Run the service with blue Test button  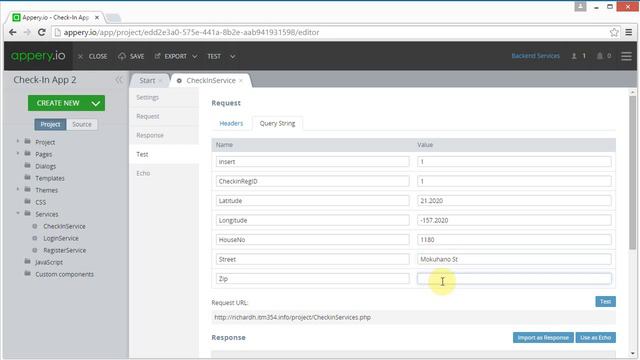click(x=605, y=302)
